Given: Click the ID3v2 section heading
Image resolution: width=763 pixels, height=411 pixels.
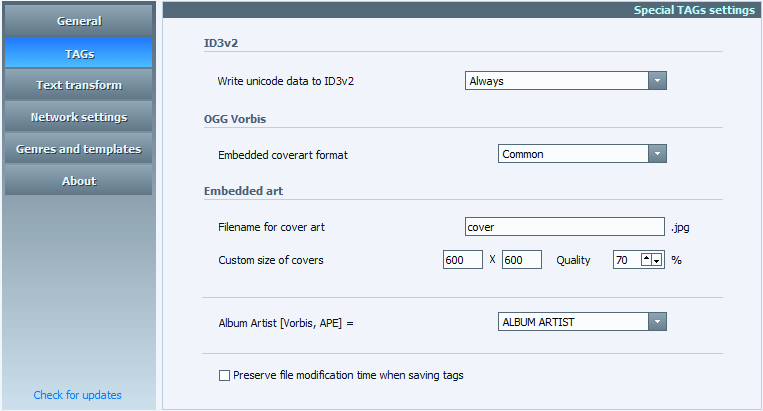Looking at the screenshot, I should pyautogui.click(x=221, y=43).
